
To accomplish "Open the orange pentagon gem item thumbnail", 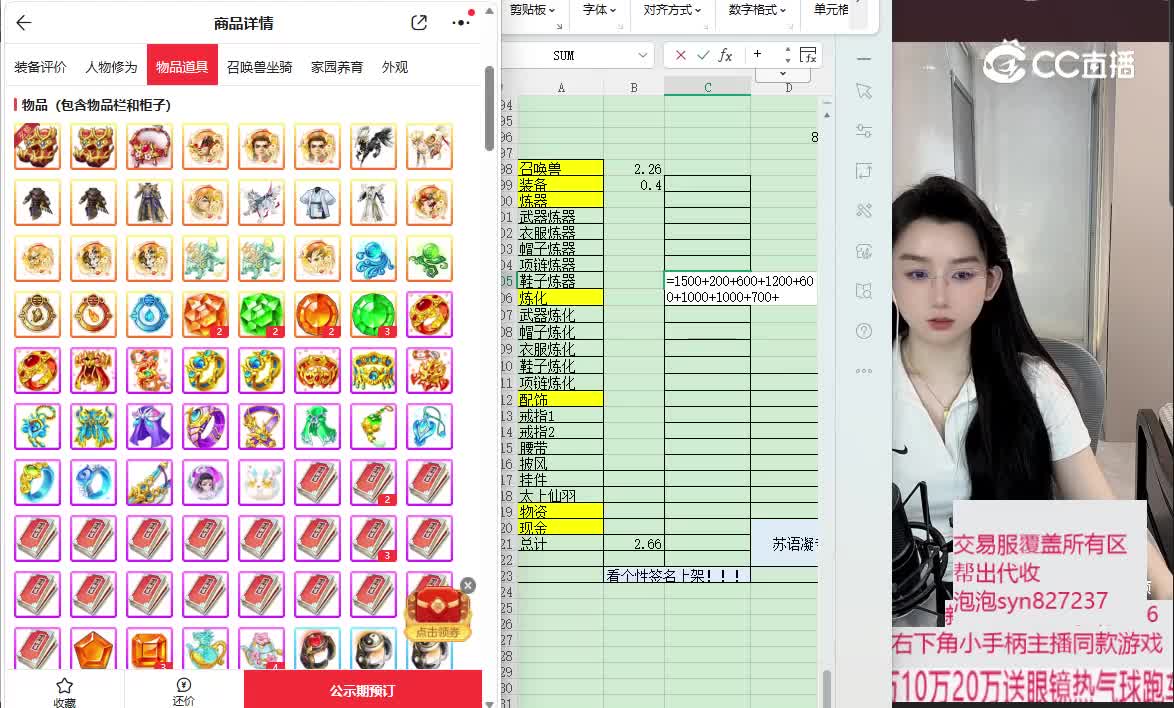I will 93,648.
